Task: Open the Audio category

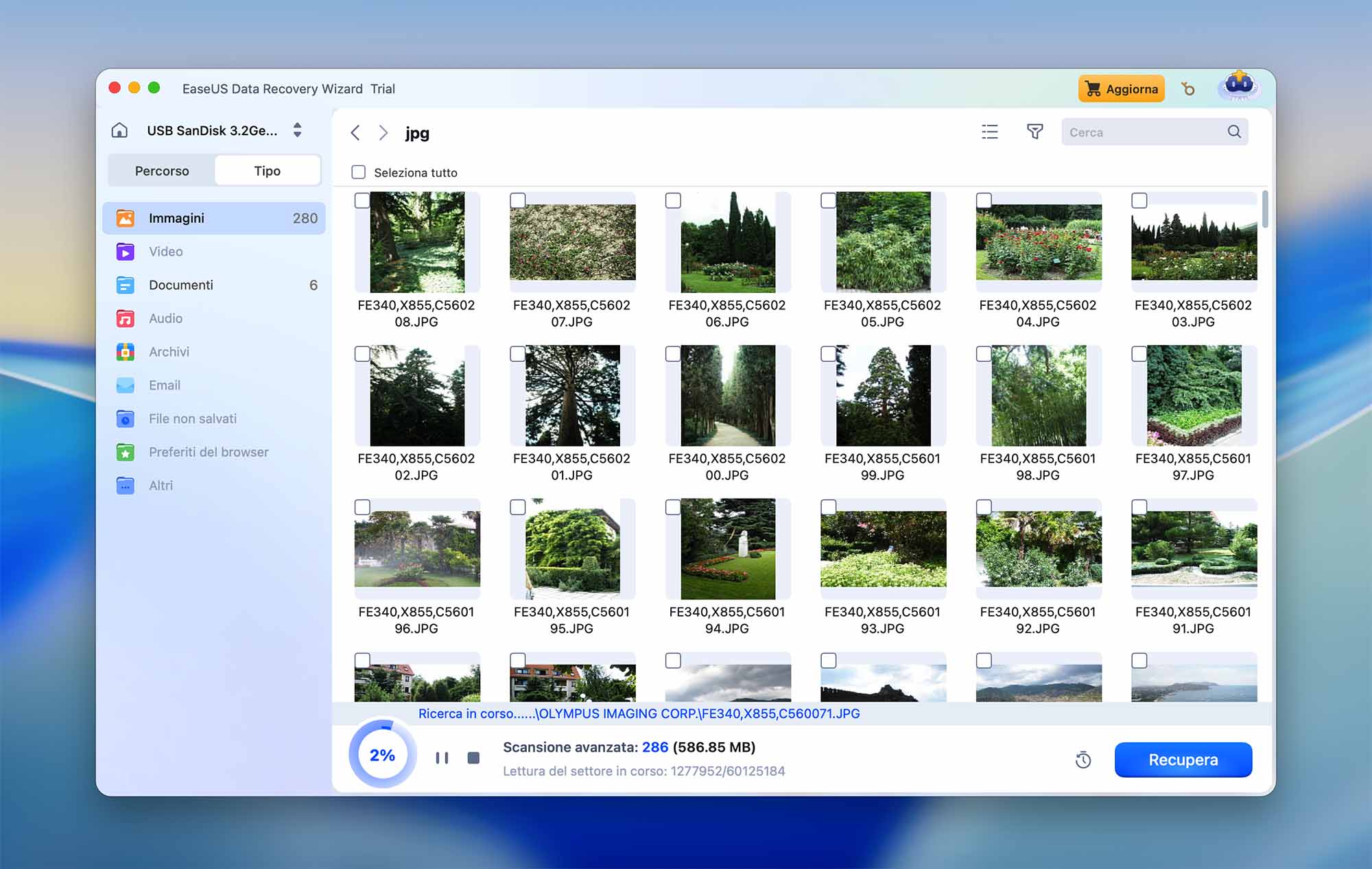Action: [165, 318]
